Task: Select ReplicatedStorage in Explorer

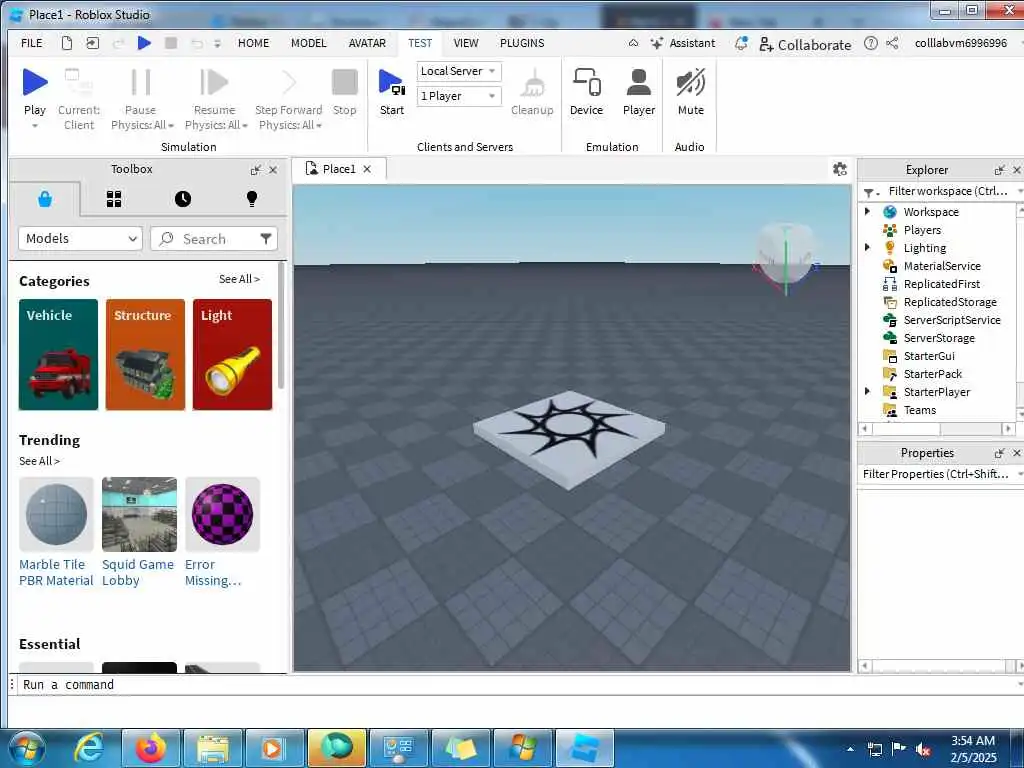Action: click(950, 302)
